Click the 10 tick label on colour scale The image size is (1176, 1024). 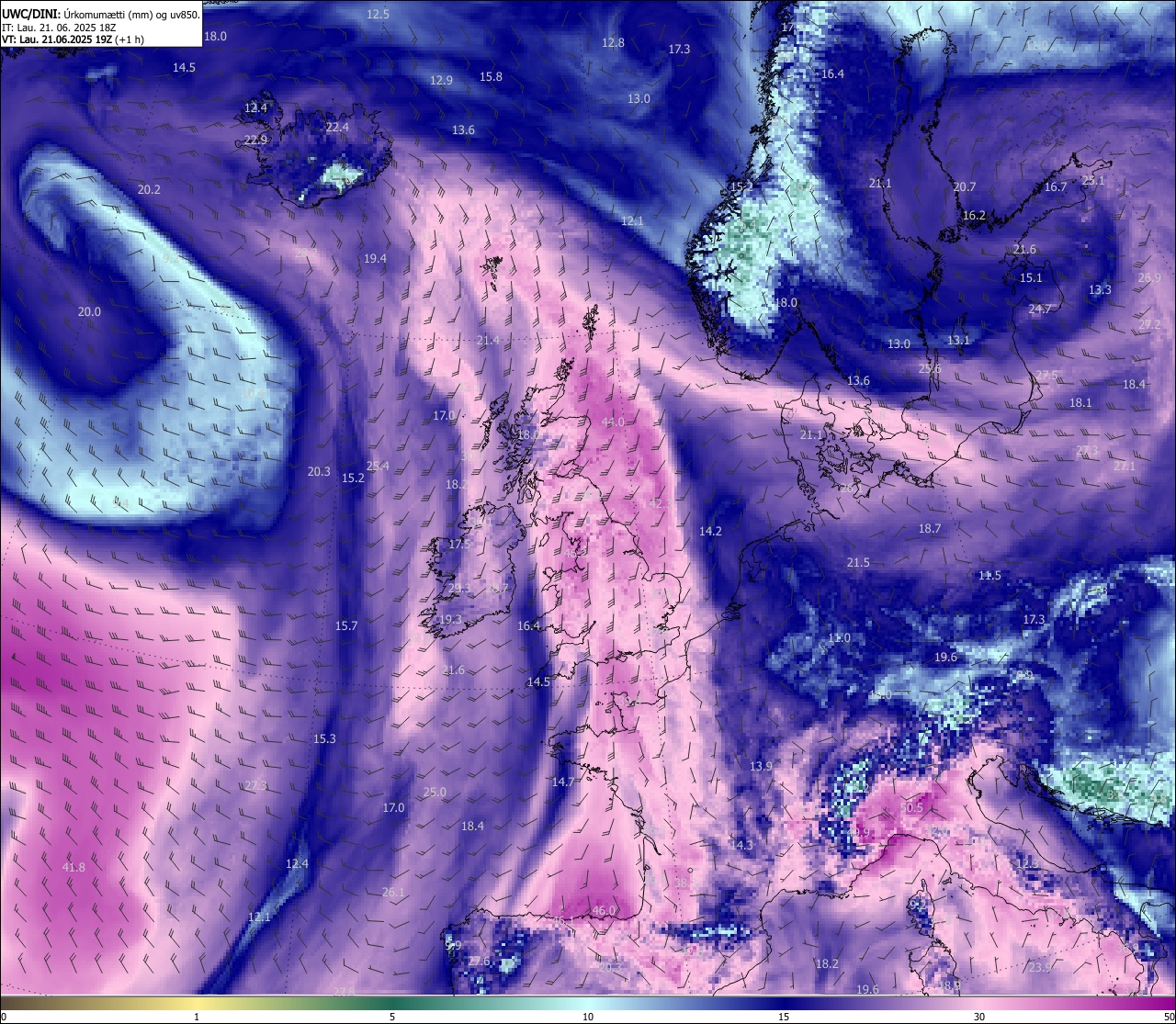tap(588, 1017)
